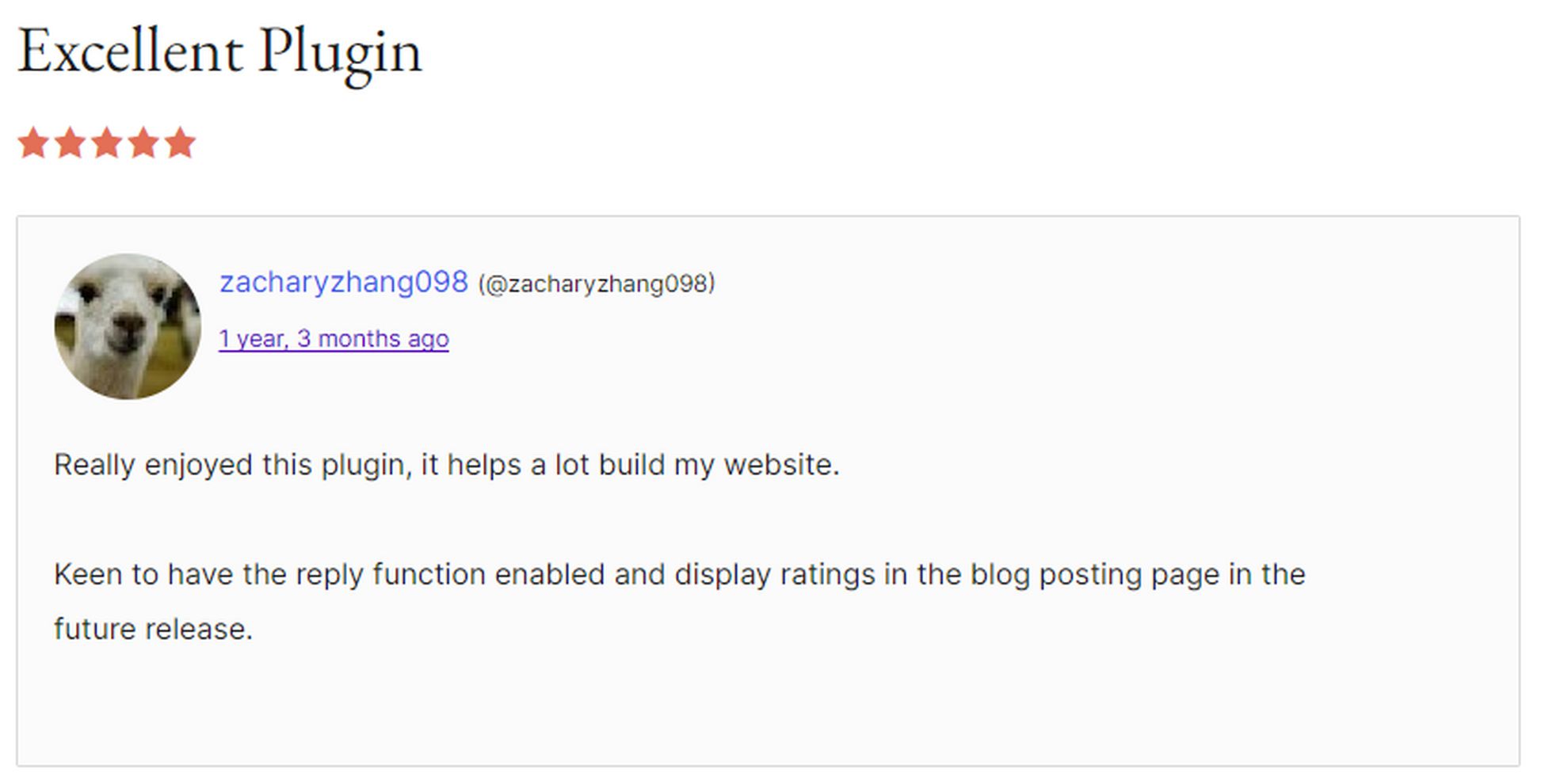The image size is (1545, 784).
Task: Click the 'Really enjoyed this plugin' sentence
Action: 447,465
